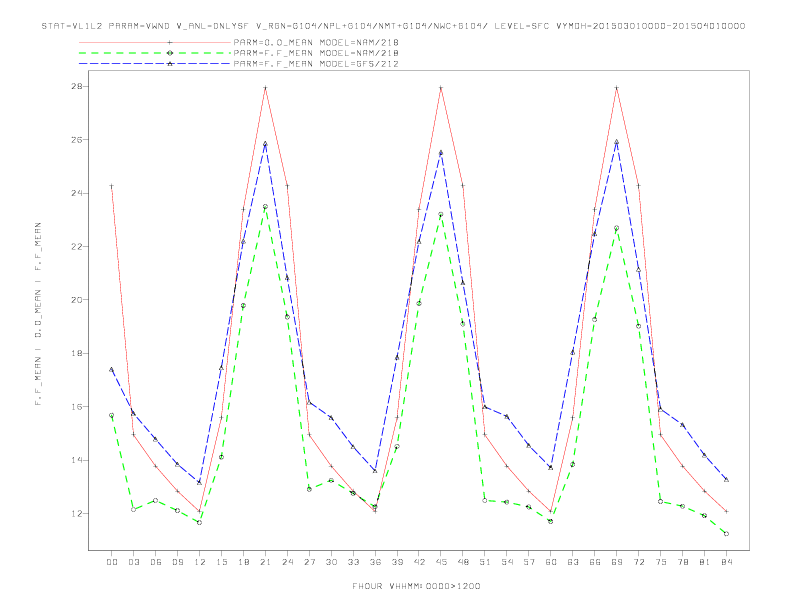Click the green dashed legend line sample
The width and height of the screenshot is (792, 612).
pyautogui.click(x=155, y=53)
